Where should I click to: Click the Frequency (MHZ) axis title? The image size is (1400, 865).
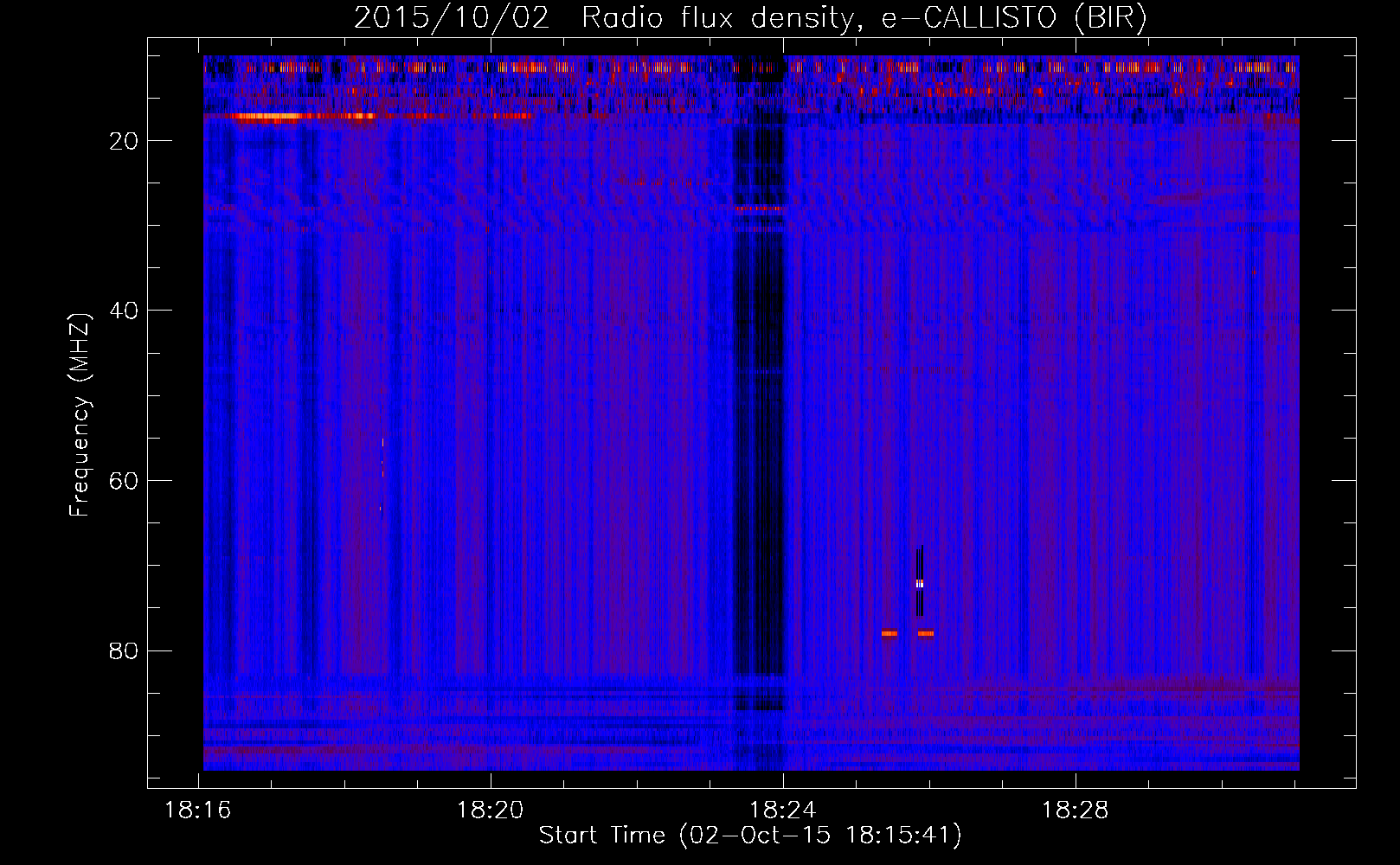click(80, 414)
